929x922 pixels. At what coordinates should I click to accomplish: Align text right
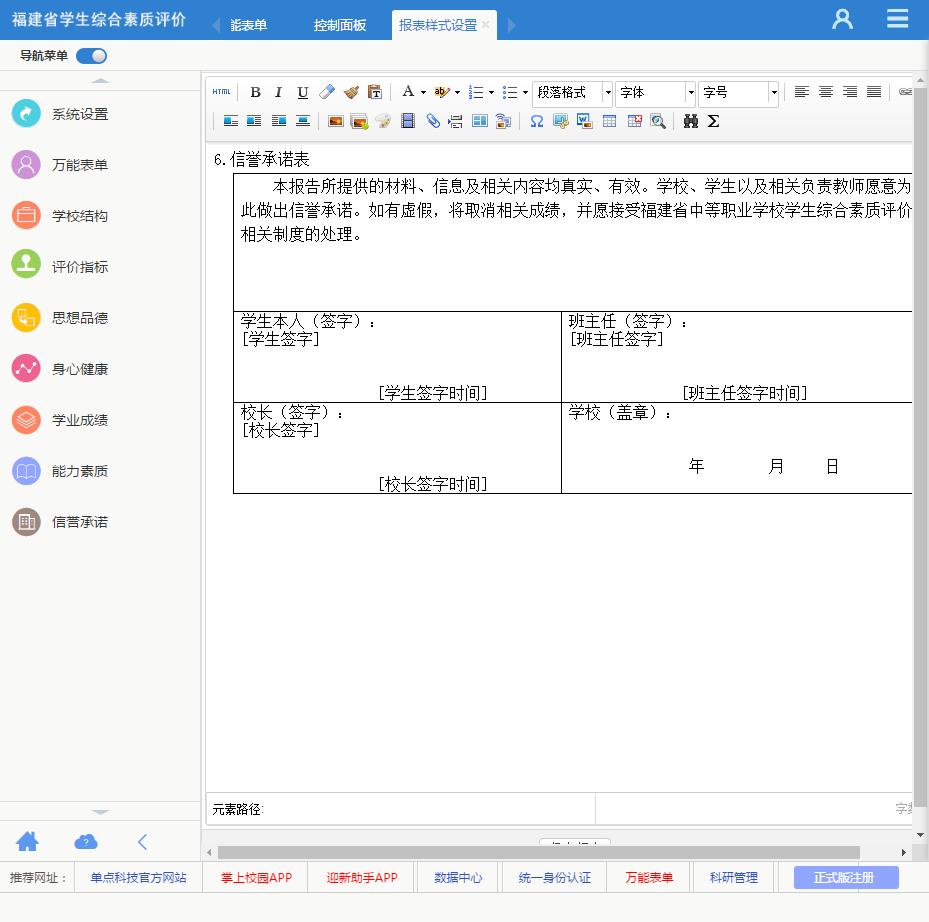[850, 92]
